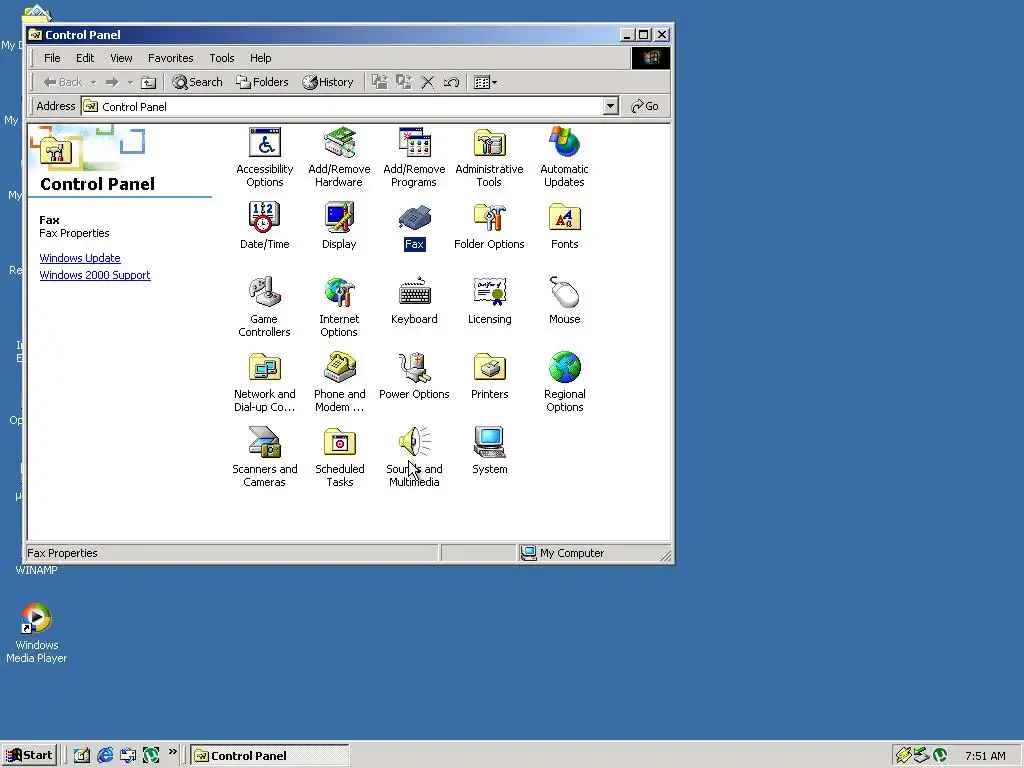Click the Start button

click(x=29, y=756)
